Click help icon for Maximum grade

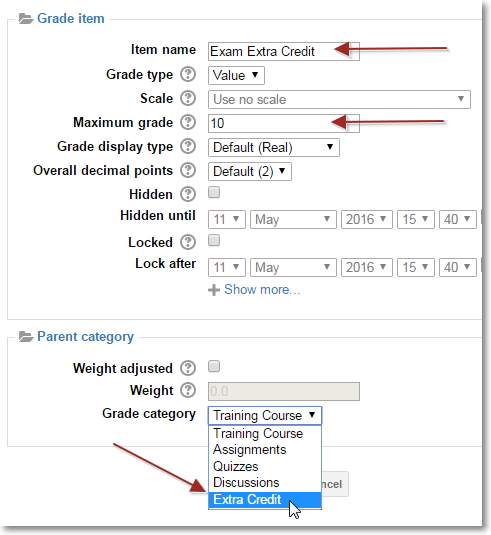[x=188, y=122]
